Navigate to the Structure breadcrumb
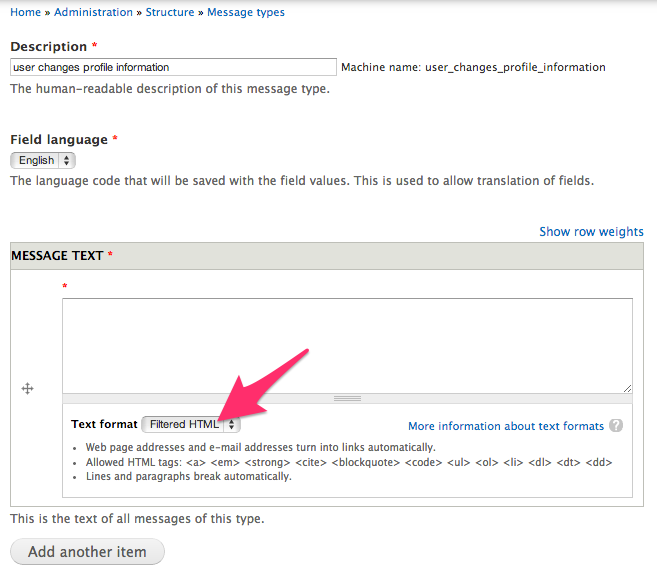 coord(170,12)
